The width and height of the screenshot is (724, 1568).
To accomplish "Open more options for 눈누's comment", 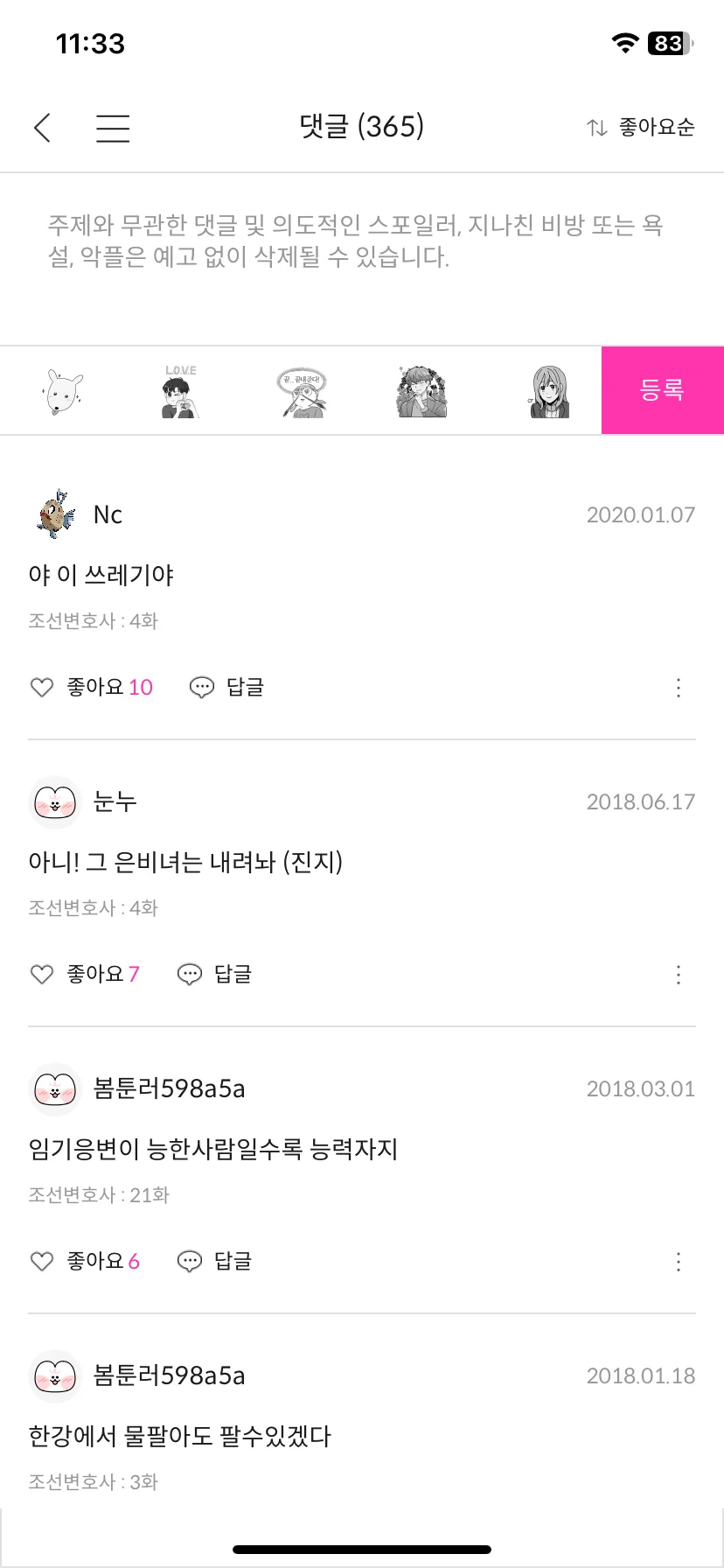I will tap(679, 975).
